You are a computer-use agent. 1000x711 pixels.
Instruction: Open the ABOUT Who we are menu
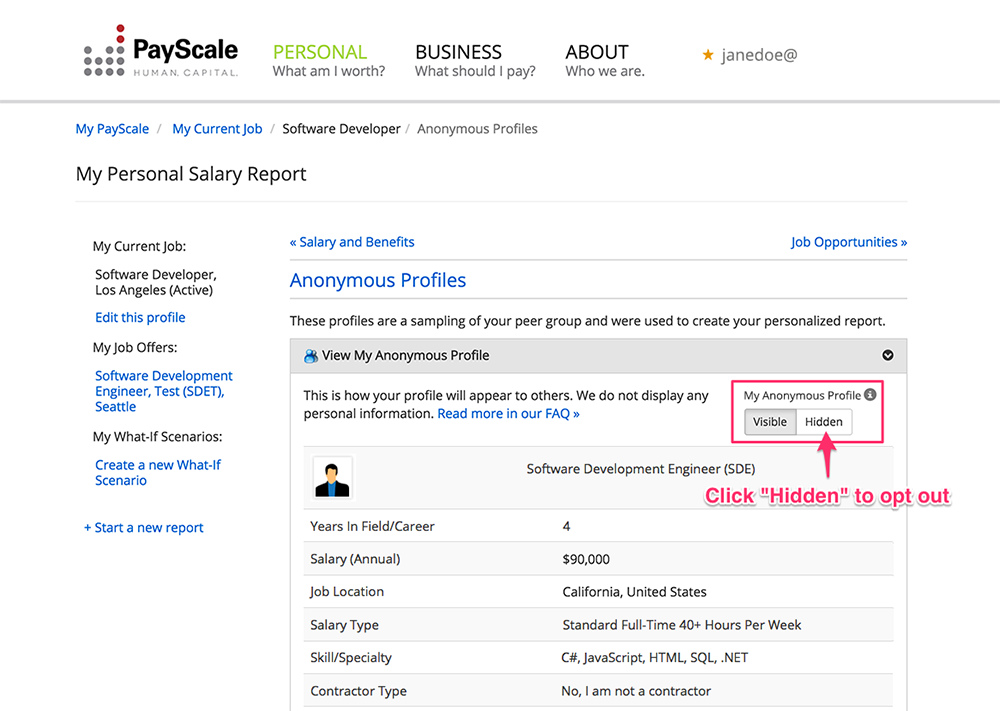coord(605,61)
